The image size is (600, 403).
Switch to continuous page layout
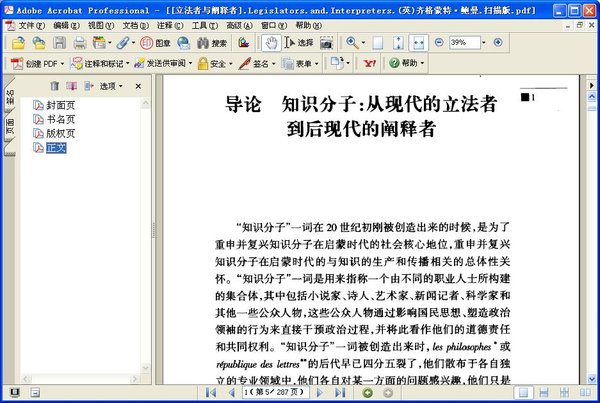click(543, 393)
